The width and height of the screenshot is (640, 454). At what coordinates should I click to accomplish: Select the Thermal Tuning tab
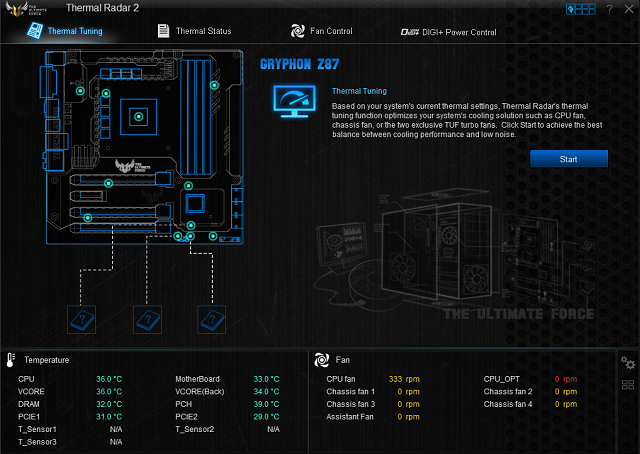click(x=74, y=31)
